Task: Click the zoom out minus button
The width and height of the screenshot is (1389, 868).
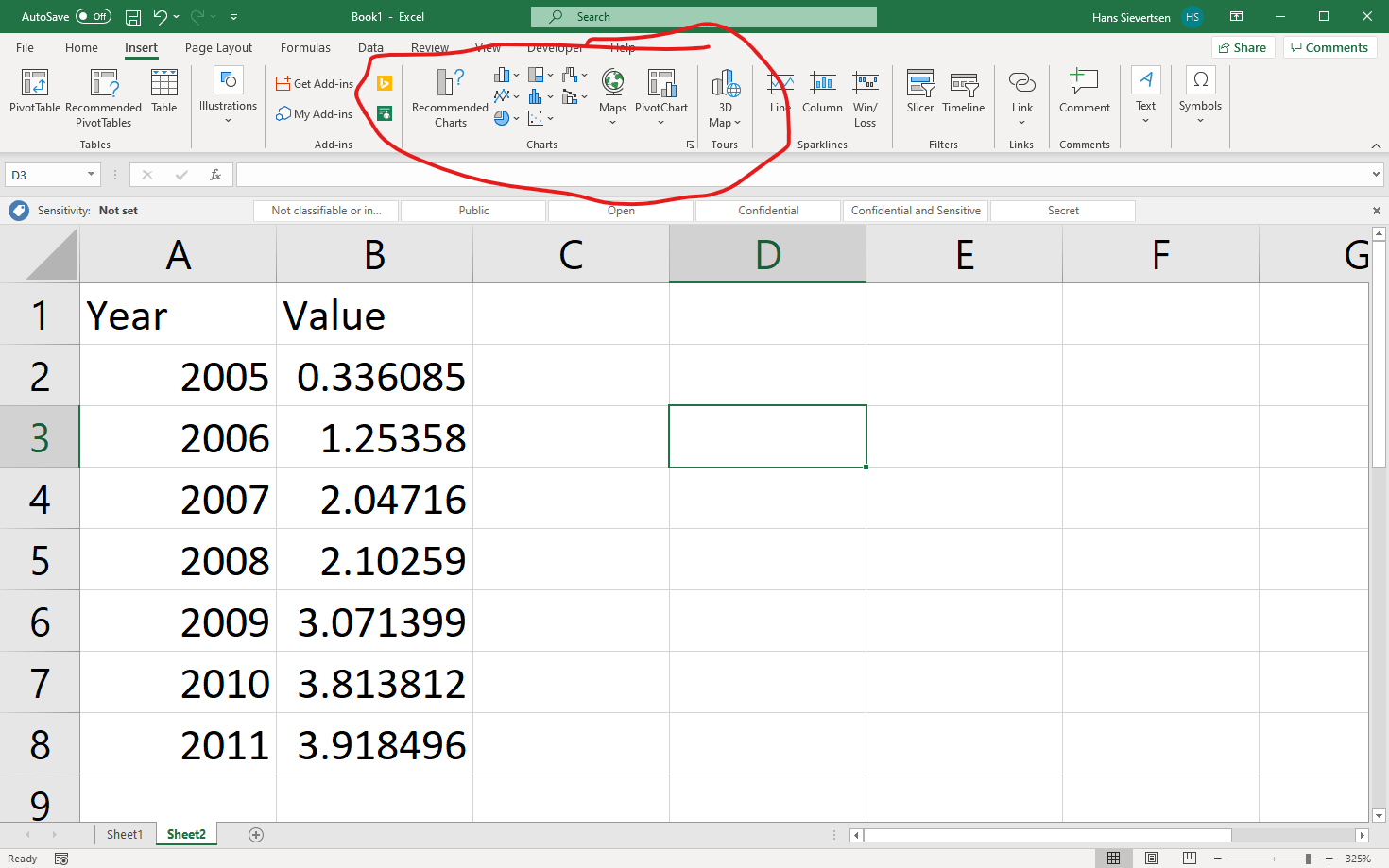Action: (x=1218, y=859)
